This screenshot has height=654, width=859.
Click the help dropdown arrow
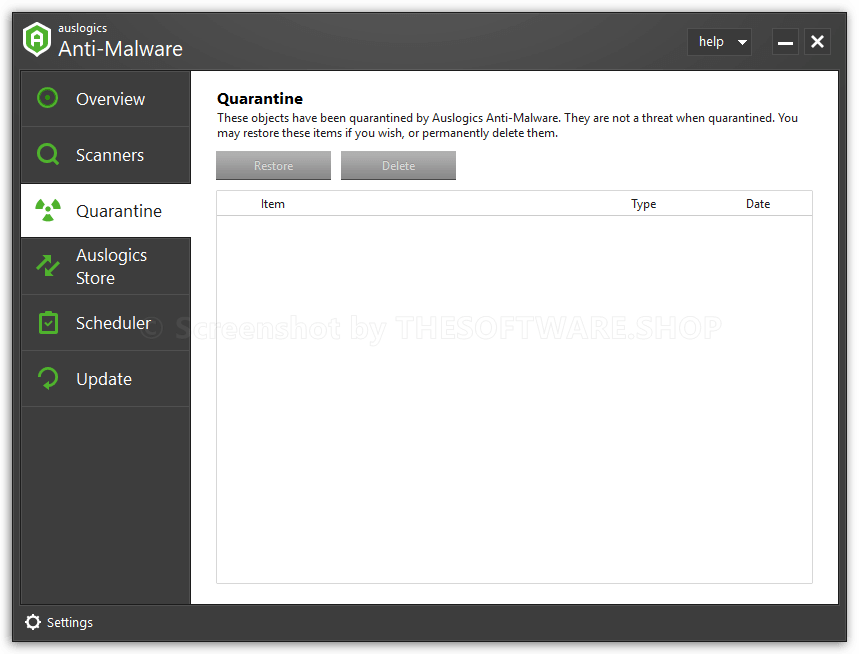[742, 42]
